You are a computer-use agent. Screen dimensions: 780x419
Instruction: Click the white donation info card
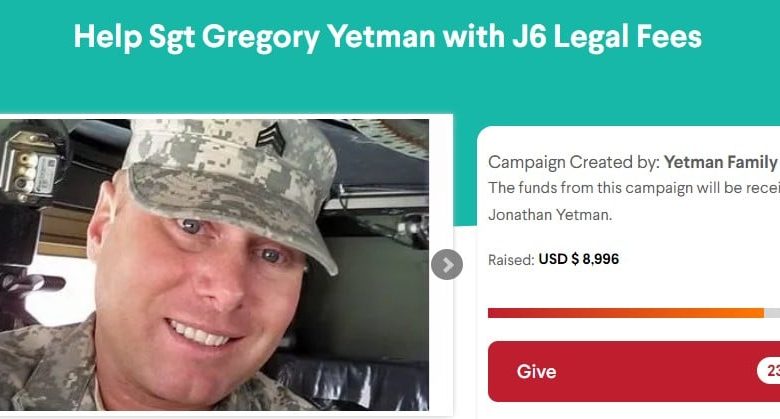pos(629,272)
